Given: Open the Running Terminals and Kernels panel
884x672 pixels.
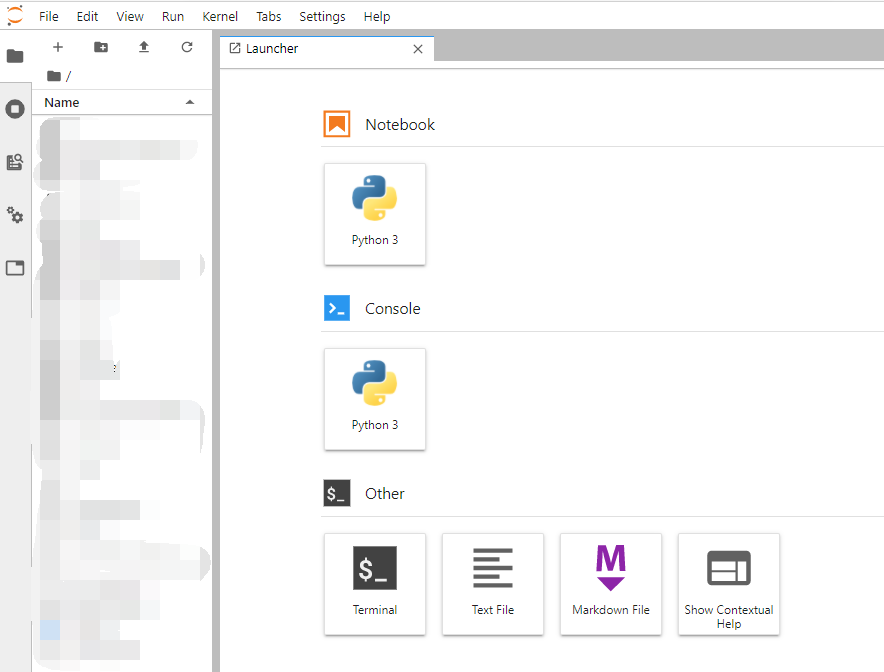Looking at the screenshot, I should coord(15,109).
